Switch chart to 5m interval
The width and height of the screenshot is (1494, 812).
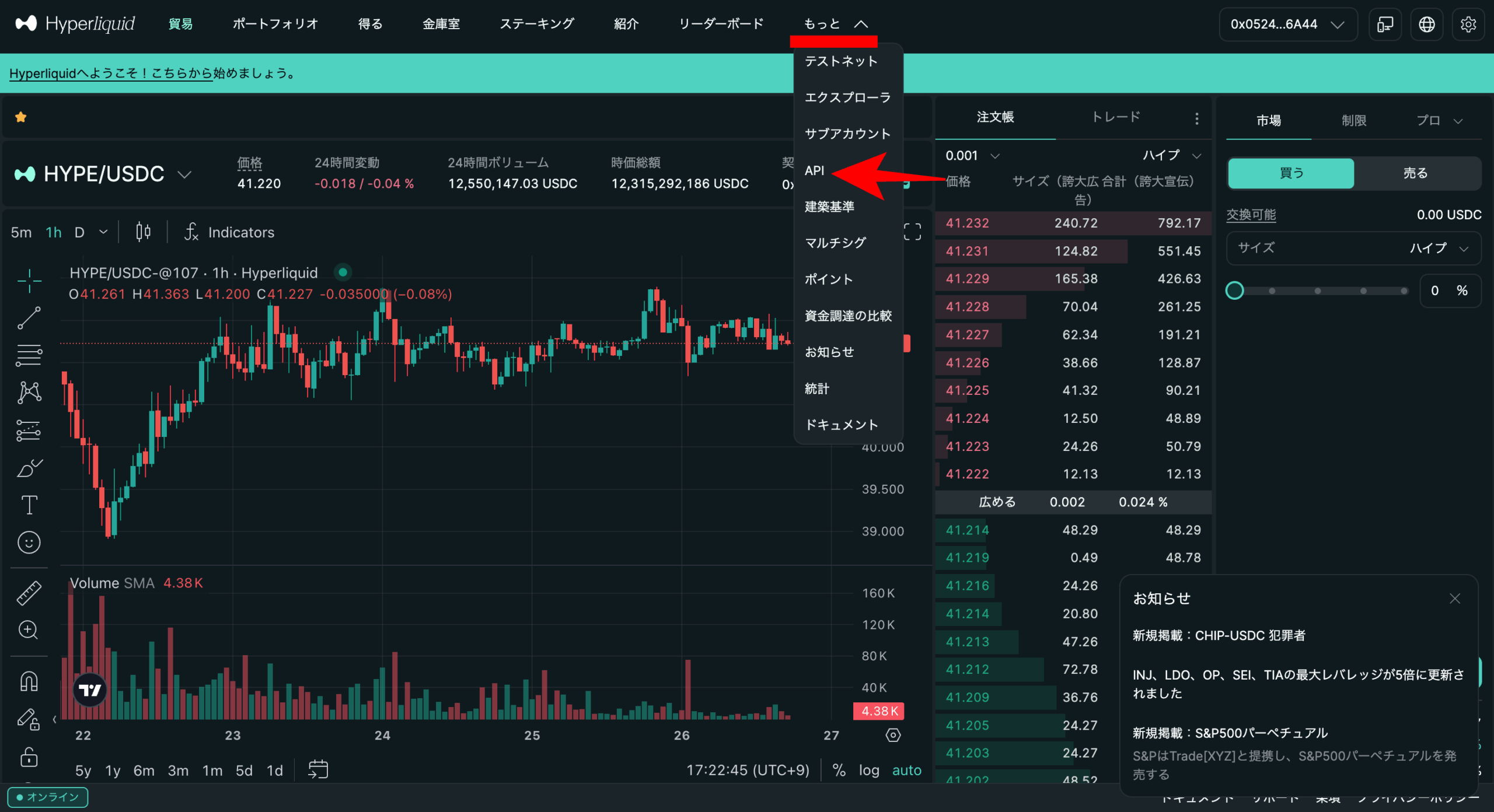[x=21, y=232]
